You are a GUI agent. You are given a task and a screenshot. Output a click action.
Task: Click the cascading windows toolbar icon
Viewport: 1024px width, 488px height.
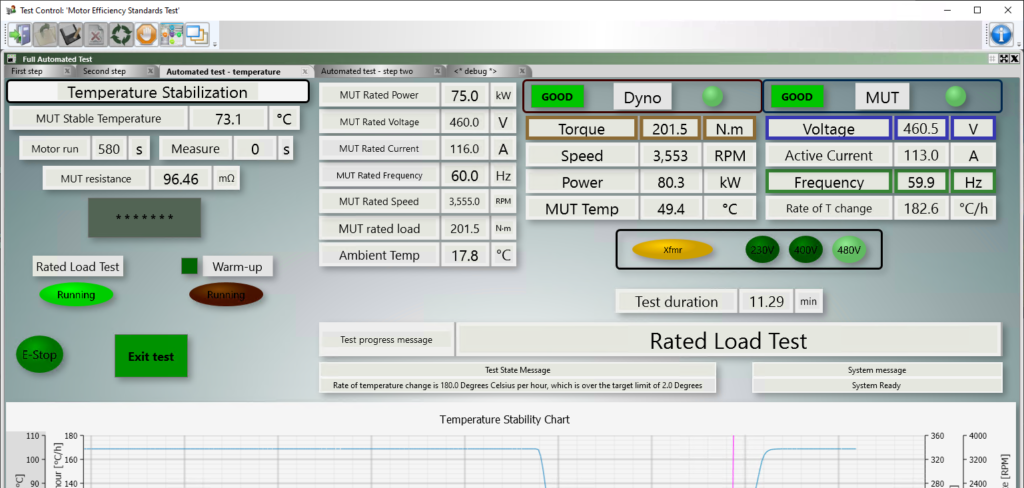click(196, 34)
